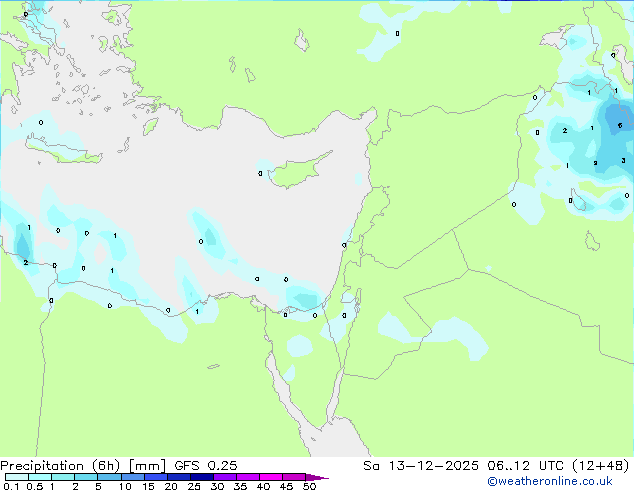Click the '6' precipitation value on the map
Screen dimensions: 634x490
(x=620, y=126)
